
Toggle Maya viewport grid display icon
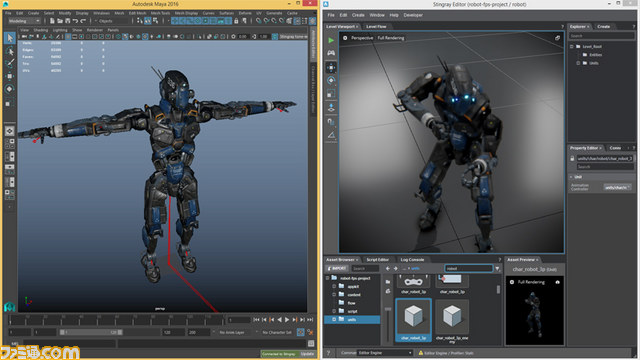tap(68, 36)
